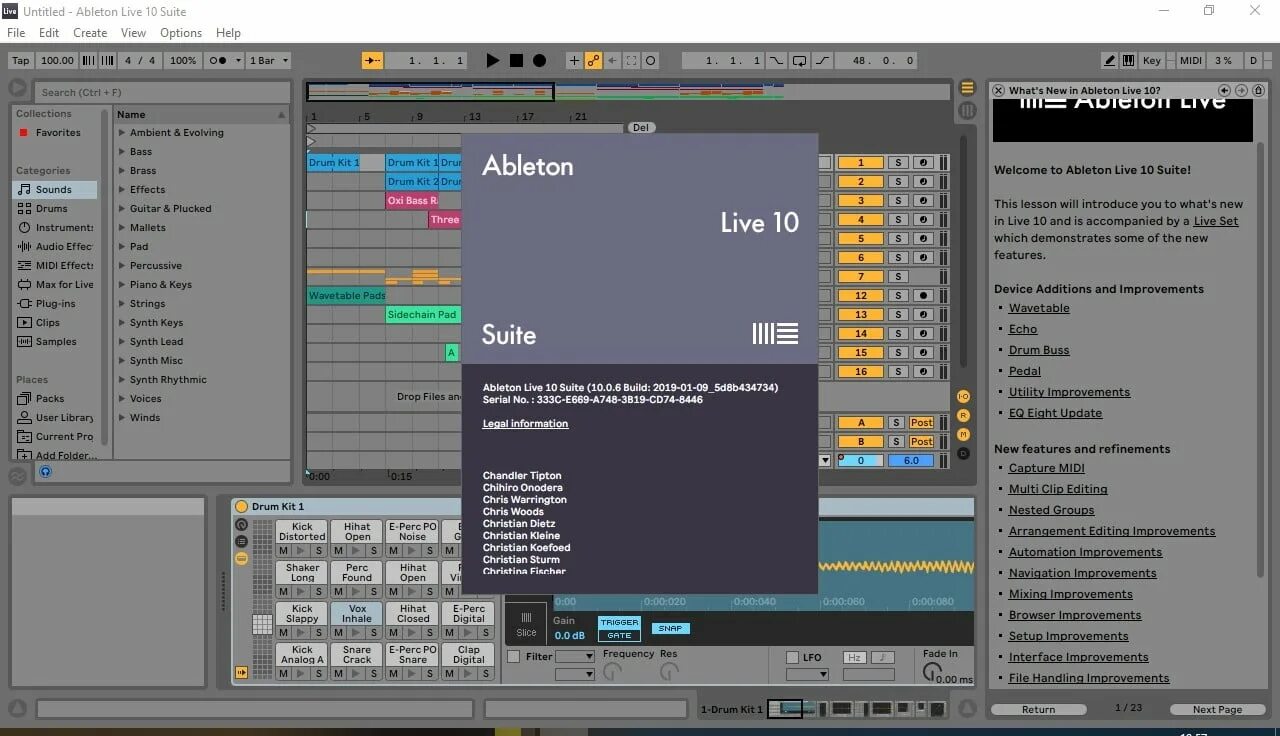
Task: Select the Slice tab in Simpler
Action: pyautogui.click(x=526, y=625)
